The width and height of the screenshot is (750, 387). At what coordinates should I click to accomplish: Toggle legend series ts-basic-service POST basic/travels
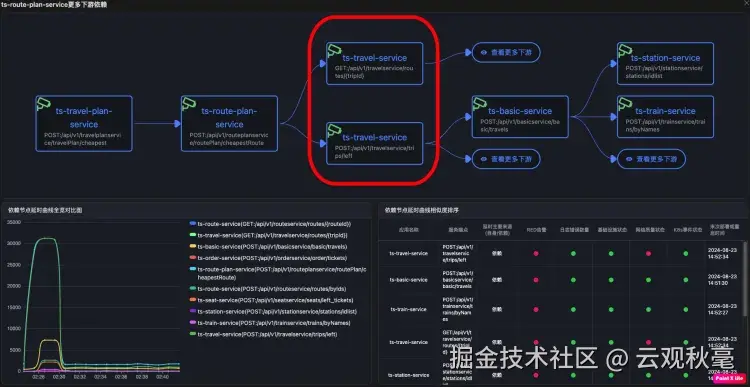pyautogui.click(x=268, y=246)
